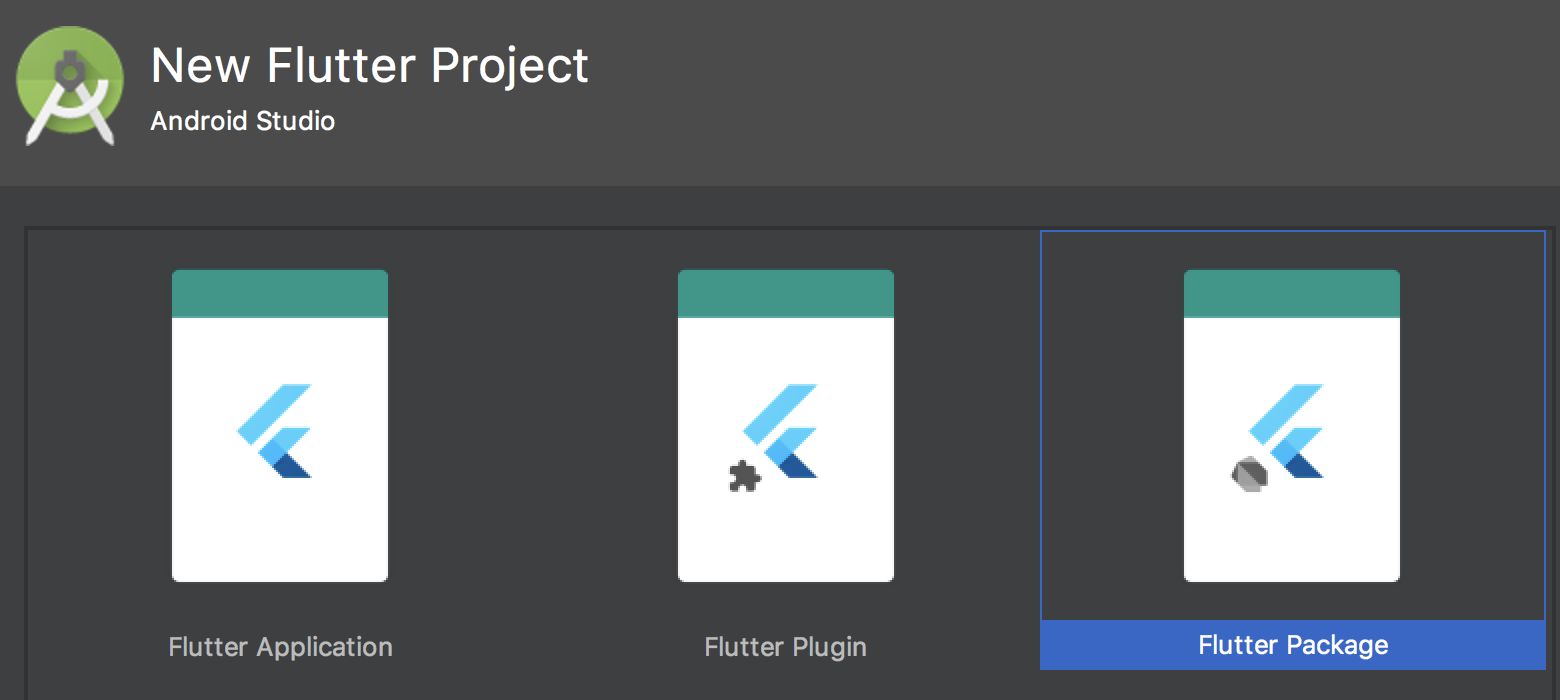The image size is (1560, 700).
Task: Click the Flutter logo on Application card
Action: (276, 431)
